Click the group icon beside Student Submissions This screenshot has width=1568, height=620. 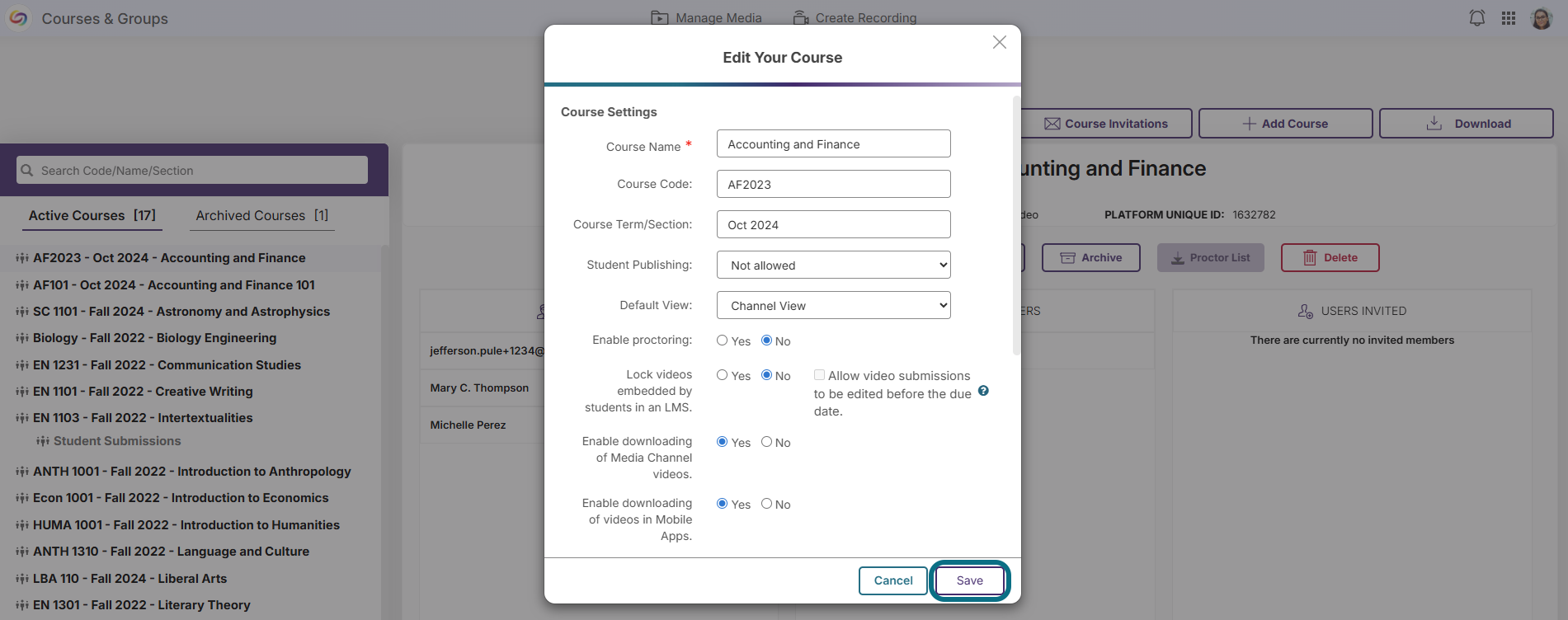tap(43, 441)
